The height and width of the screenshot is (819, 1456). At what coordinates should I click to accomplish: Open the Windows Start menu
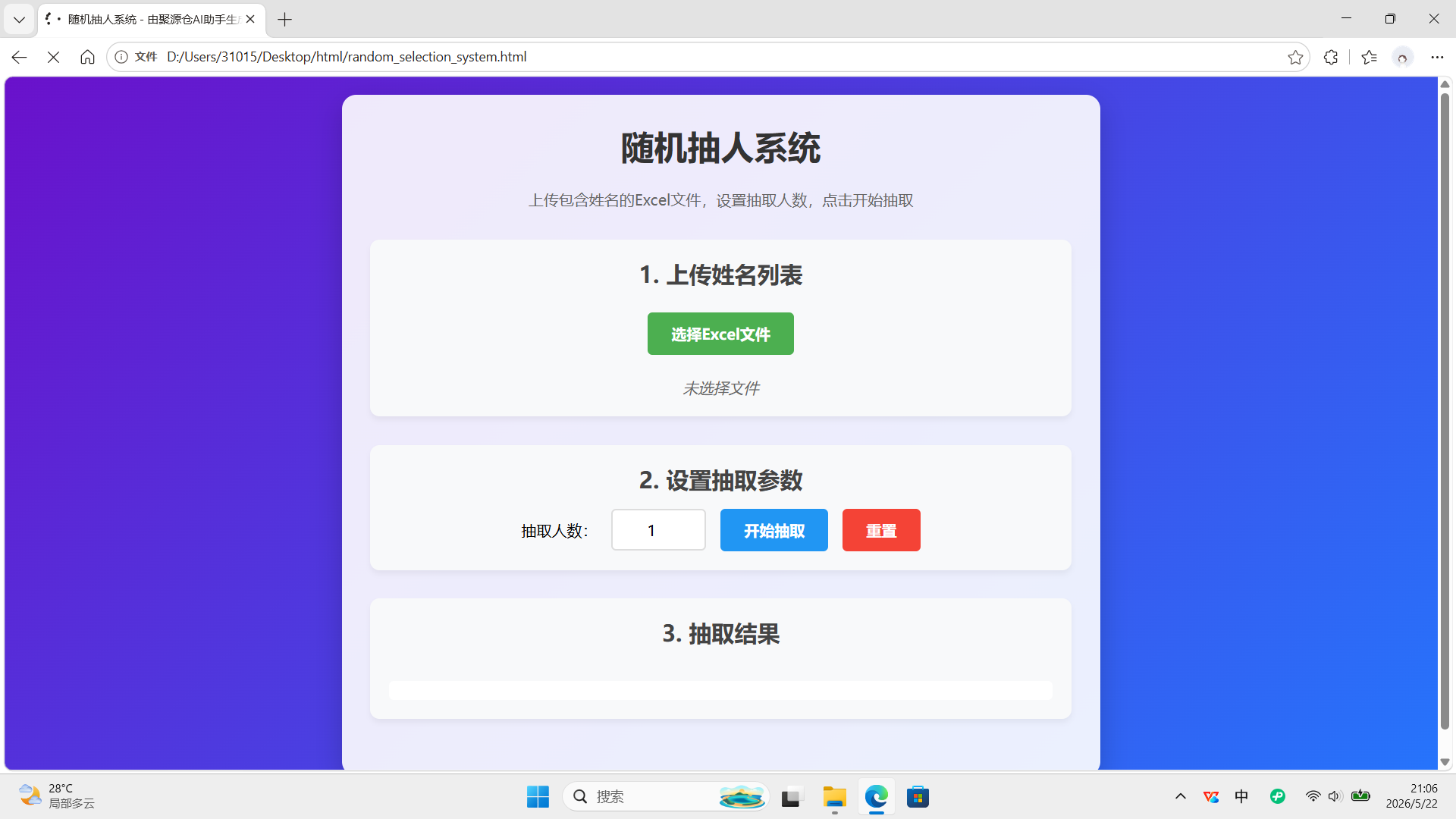538,797
